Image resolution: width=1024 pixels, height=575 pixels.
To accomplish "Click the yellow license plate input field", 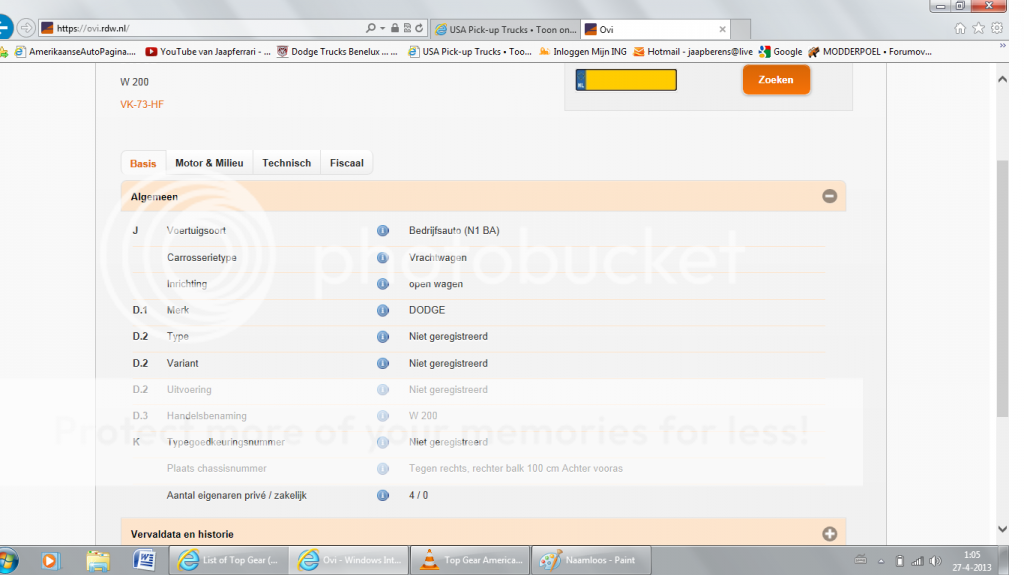I will (x=626, y=80).
